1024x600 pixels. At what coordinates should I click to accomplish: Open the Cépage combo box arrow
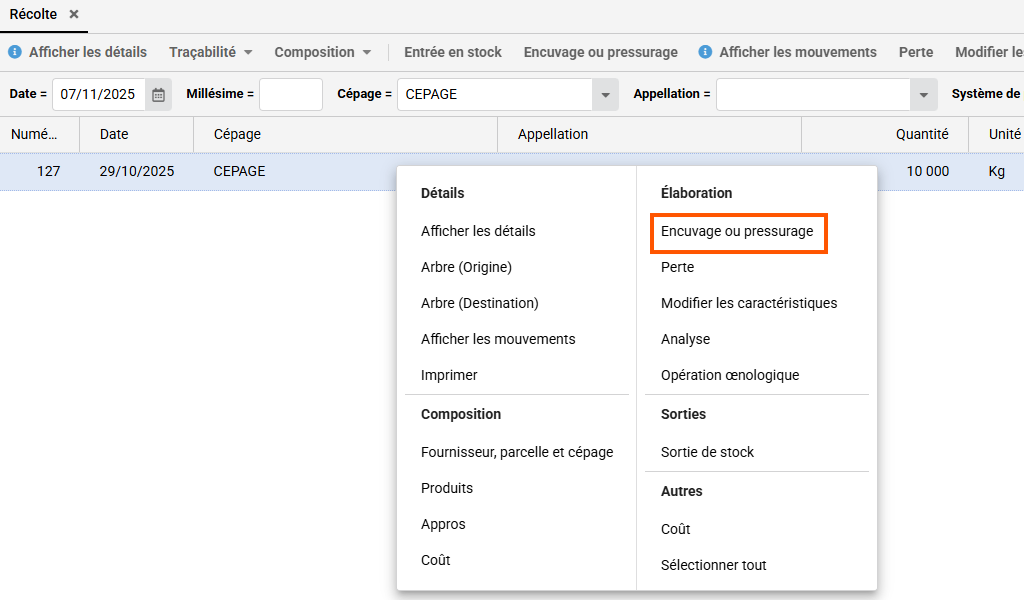604,95
